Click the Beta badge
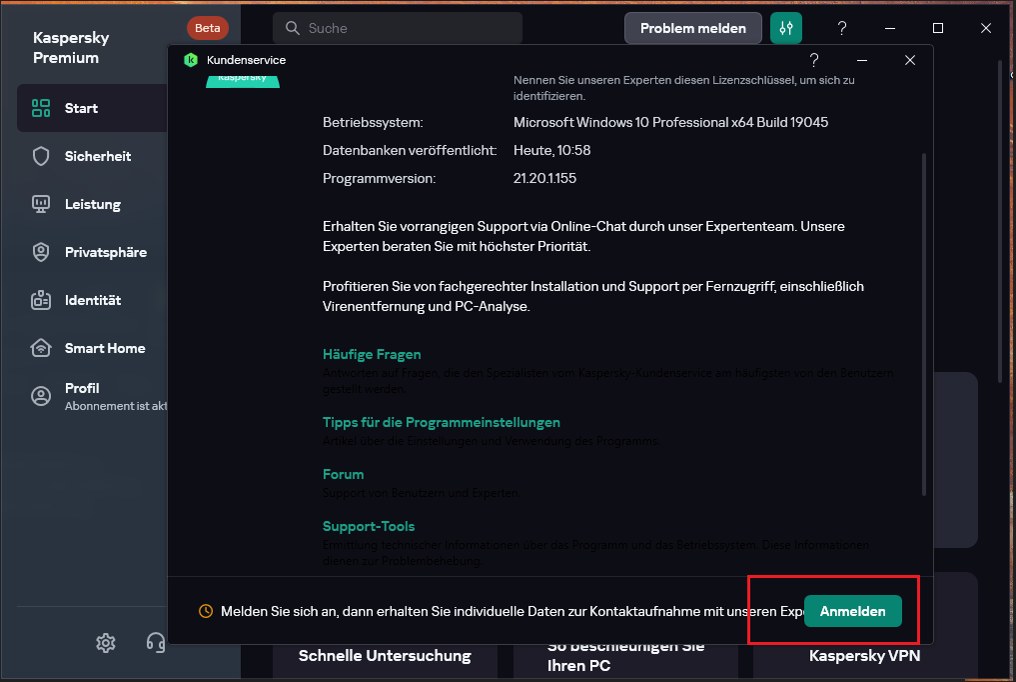This screenshot has height=682, width=1016. 207,28
